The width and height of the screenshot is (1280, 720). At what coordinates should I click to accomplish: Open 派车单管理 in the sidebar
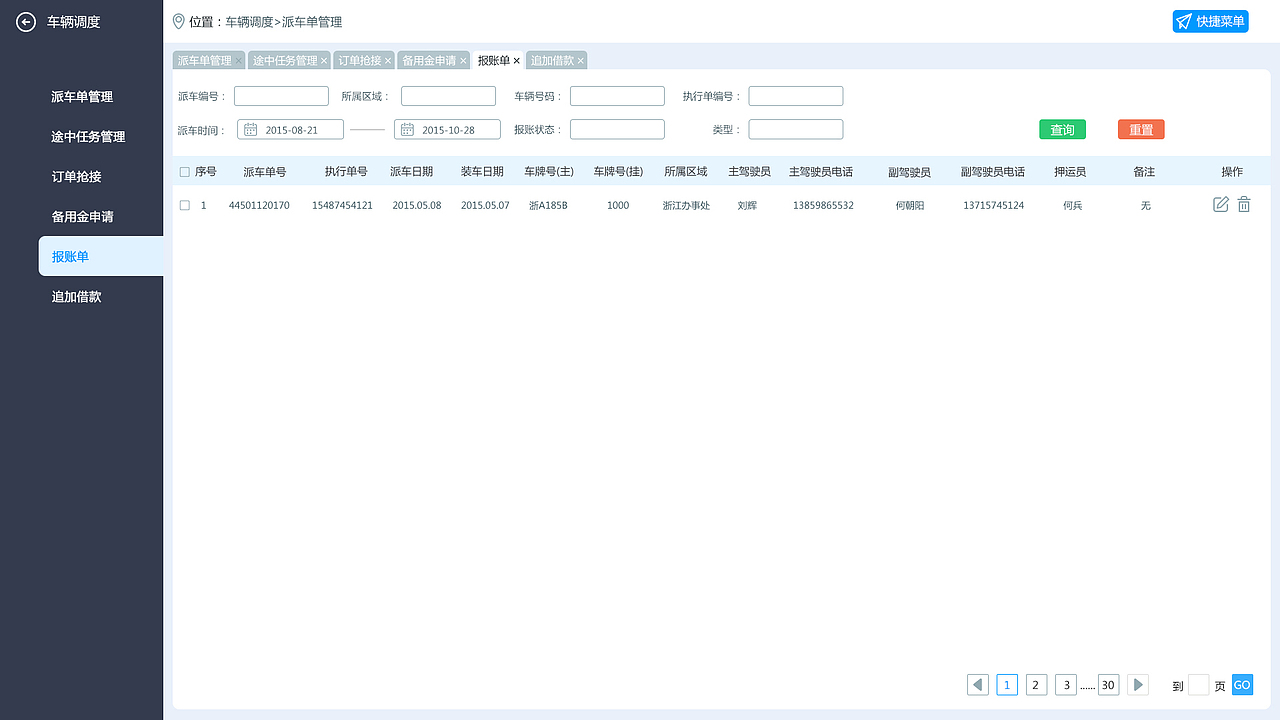[82, 97]
